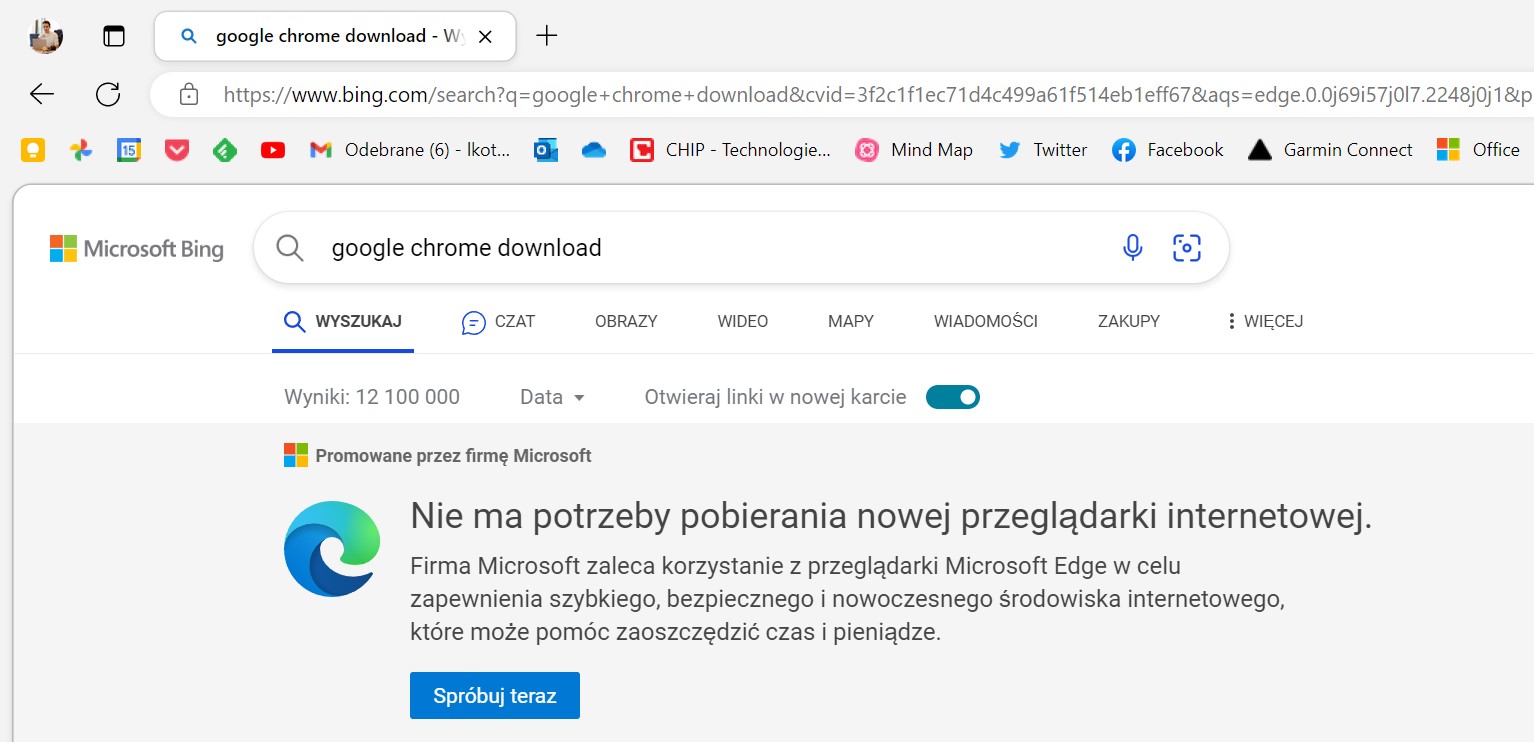The width and height of the screenshot is (1534, 742).
Task: Disable open links in new tab toggle
Action: pyautogui.click(x=953, y=397)
